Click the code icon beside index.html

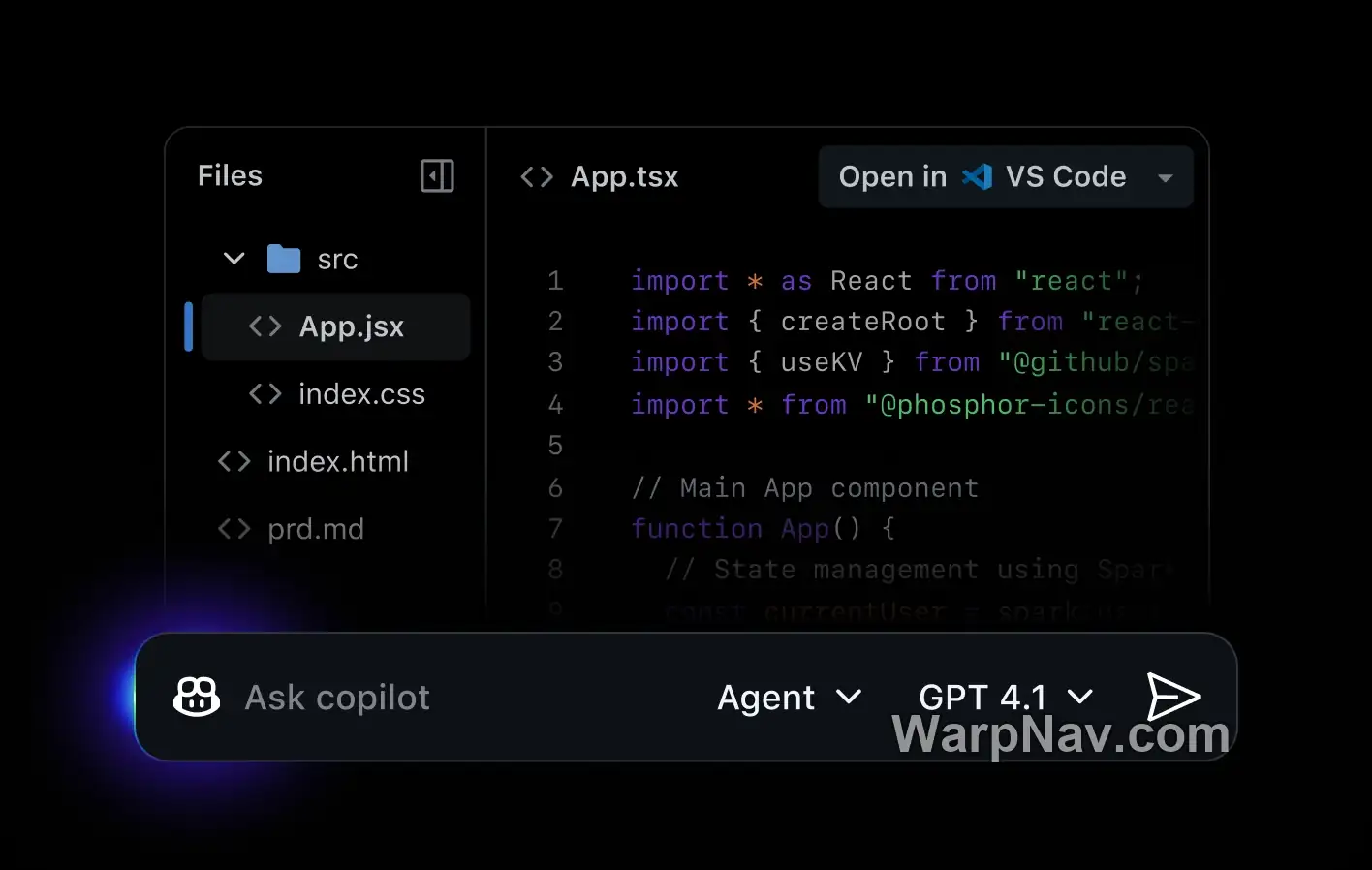pyautogui.click(x=234, y=461)
